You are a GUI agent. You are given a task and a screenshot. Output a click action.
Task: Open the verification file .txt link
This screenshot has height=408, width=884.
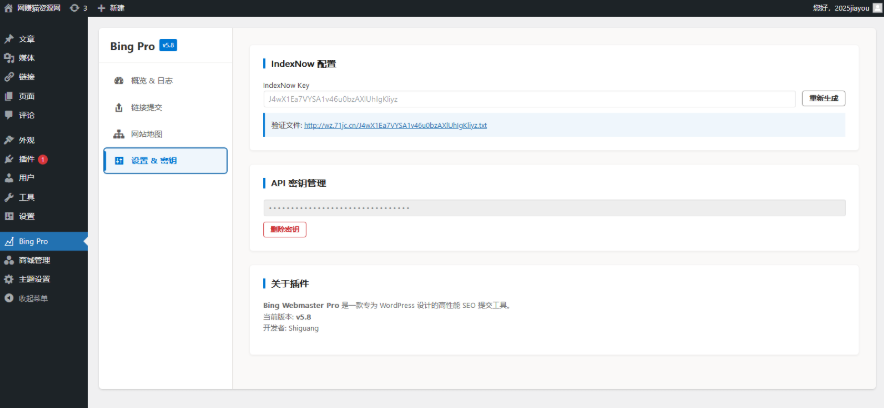395,126
